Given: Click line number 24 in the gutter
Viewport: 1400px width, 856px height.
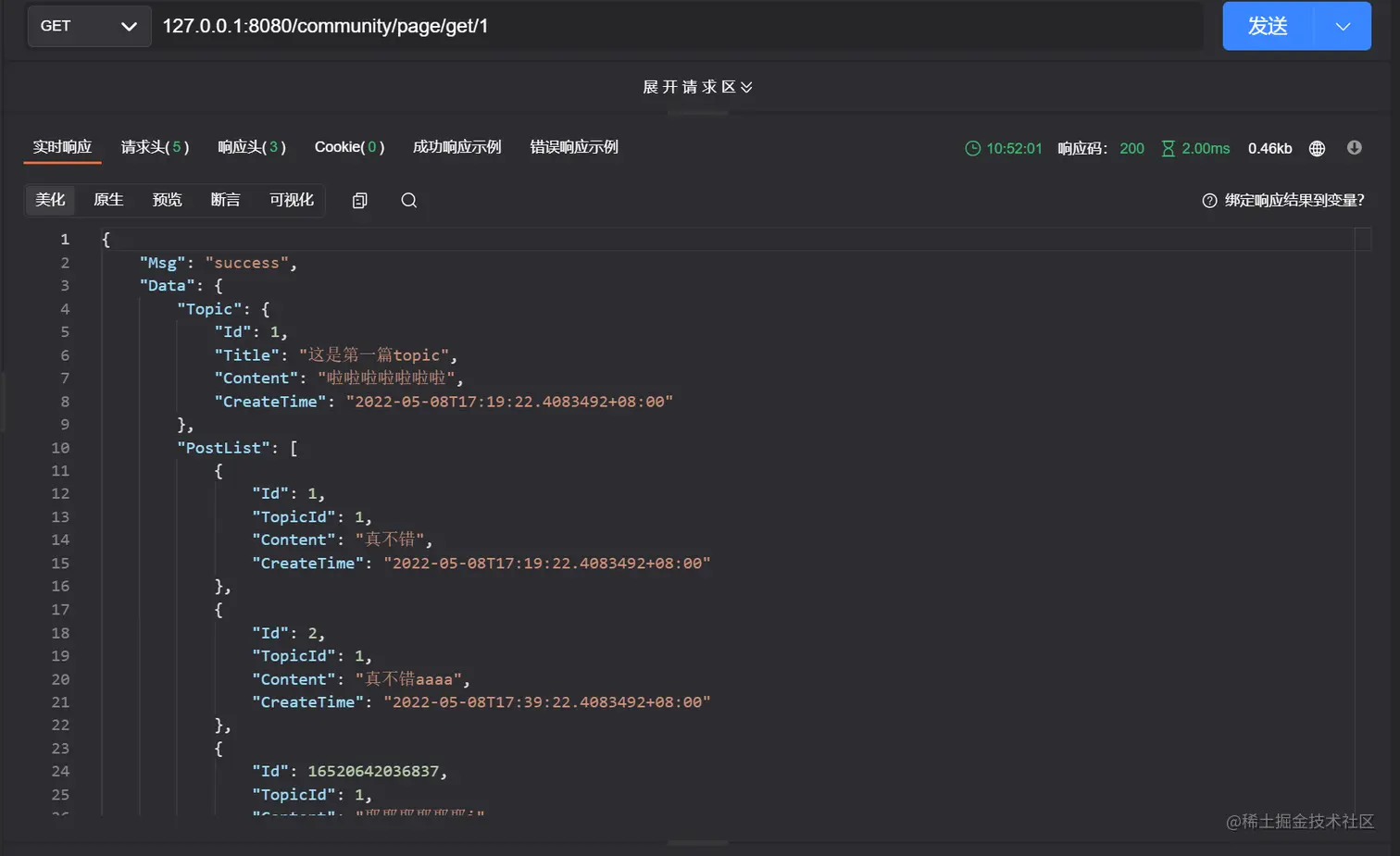Looking at the screenshot, I should (60, 772).
